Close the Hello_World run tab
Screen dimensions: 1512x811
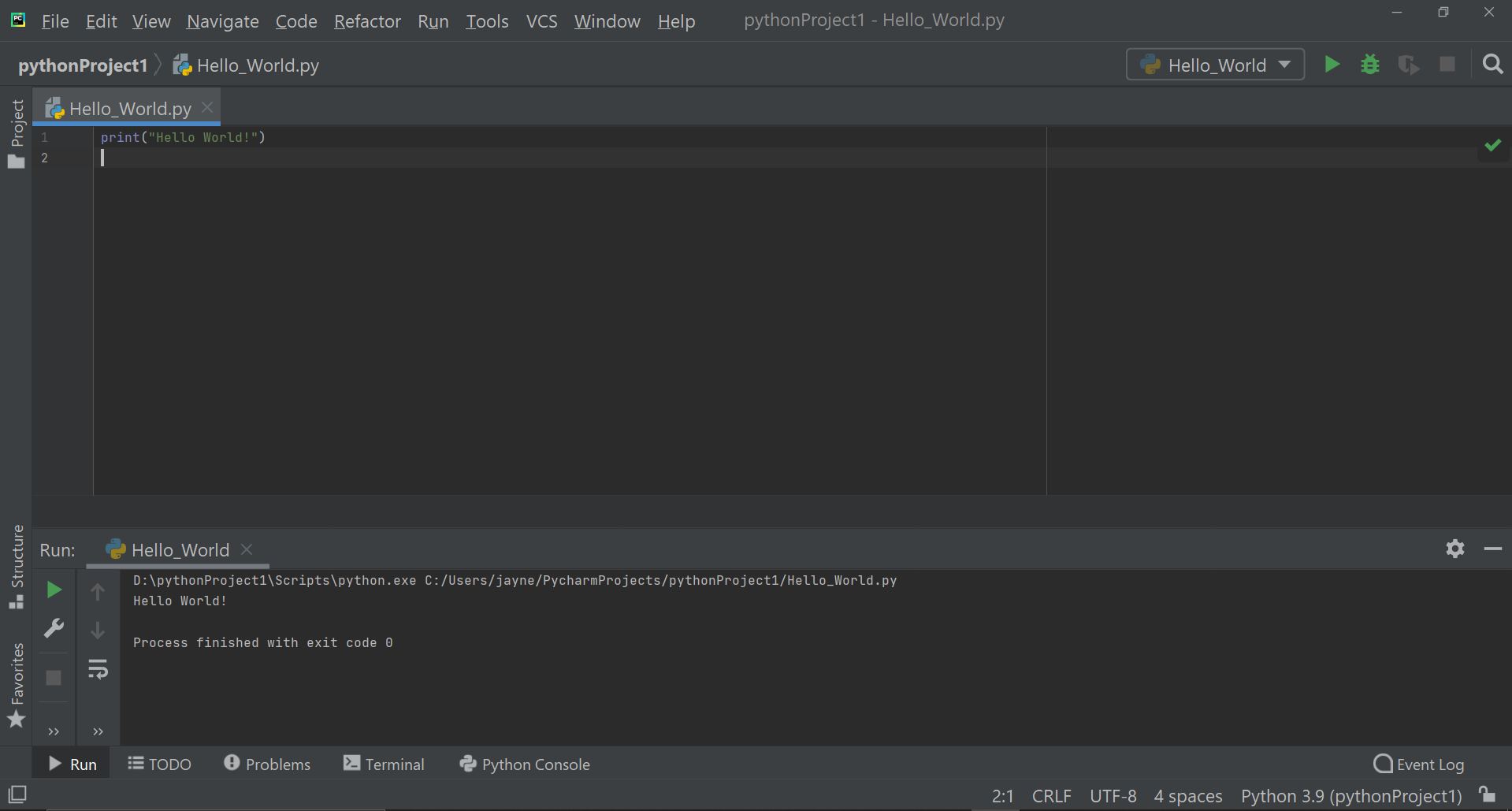click(x=247, y=549)
